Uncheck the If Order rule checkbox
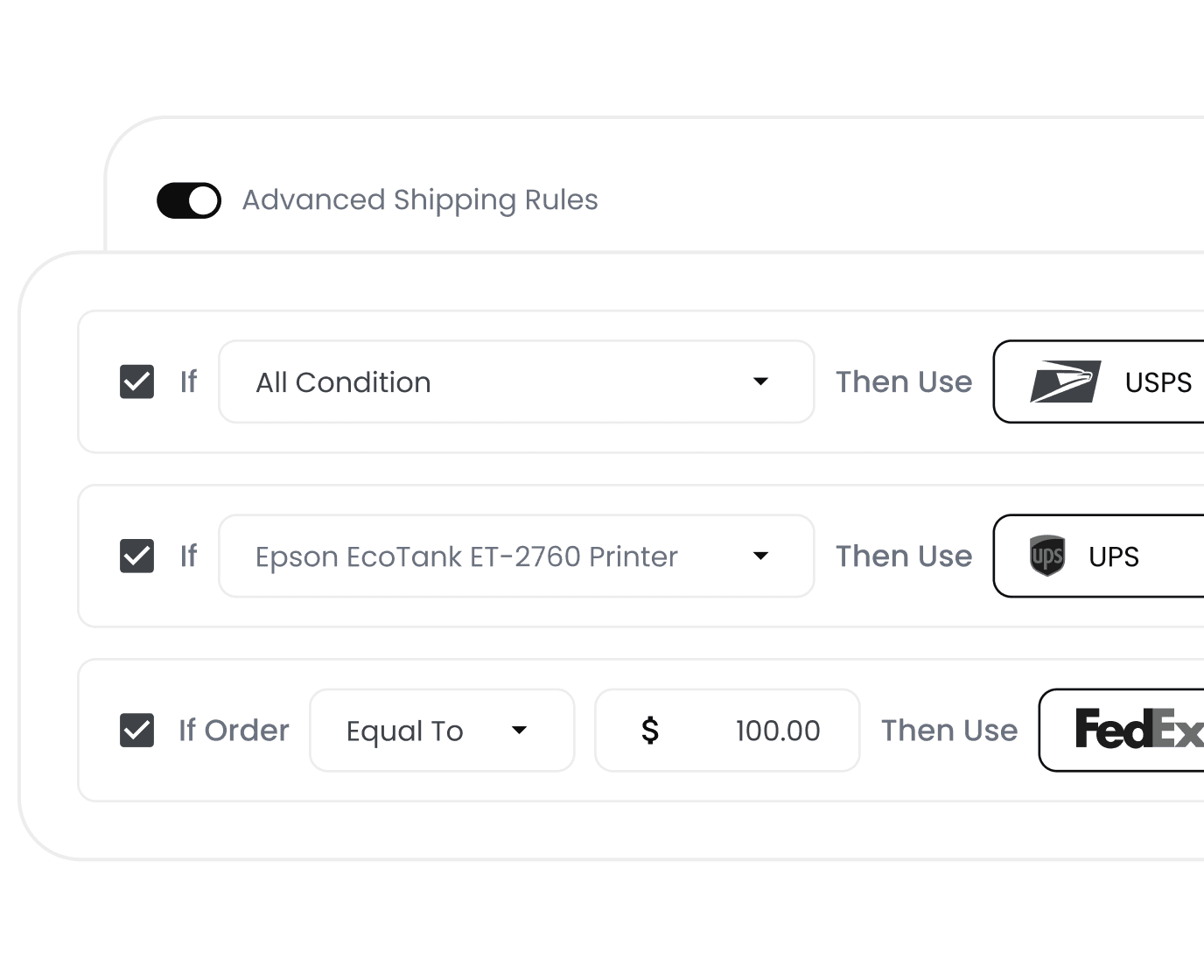The height and width of the screenshot is (980, 1204). coord(136,730)
